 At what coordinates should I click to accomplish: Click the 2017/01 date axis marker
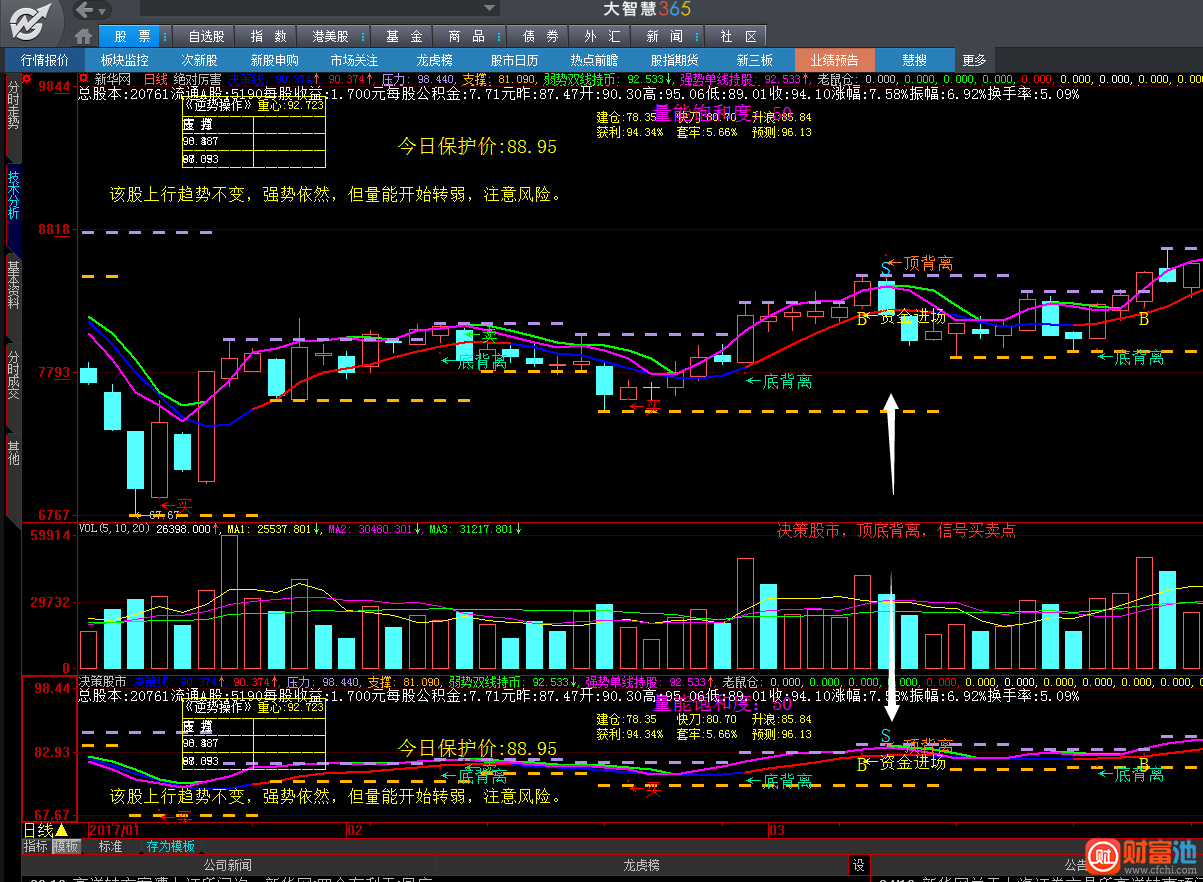tap(115, 830)
